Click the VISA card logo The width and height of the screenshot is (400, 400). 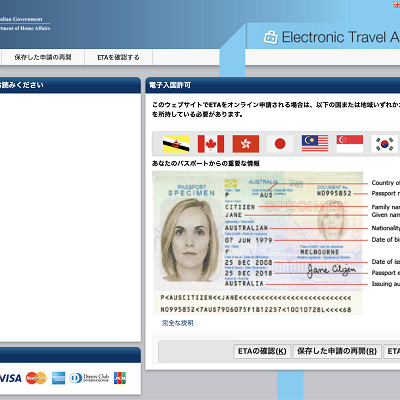10,378
